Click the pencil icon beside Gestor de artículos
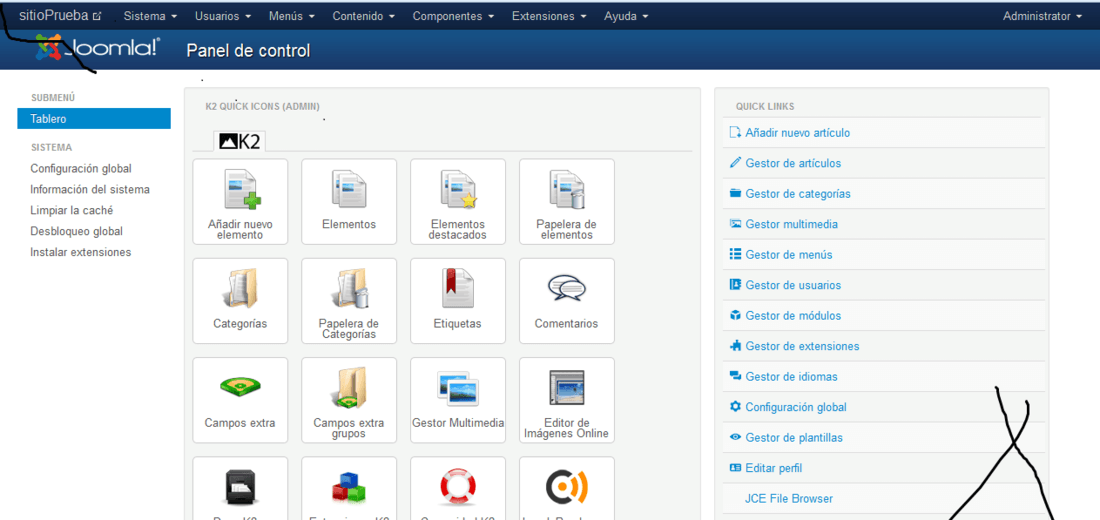 coord(735,163)
